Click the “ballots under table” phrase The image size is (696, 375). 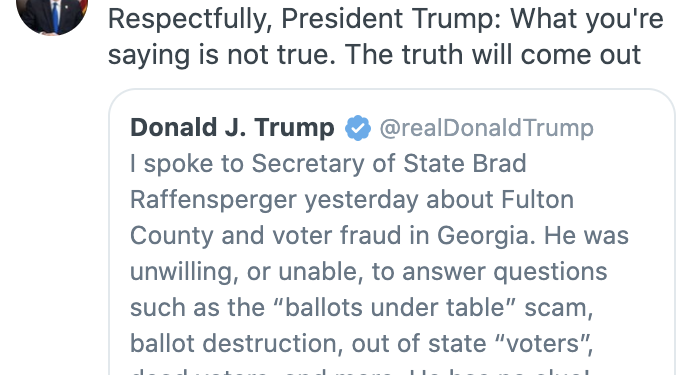(395, 307)
